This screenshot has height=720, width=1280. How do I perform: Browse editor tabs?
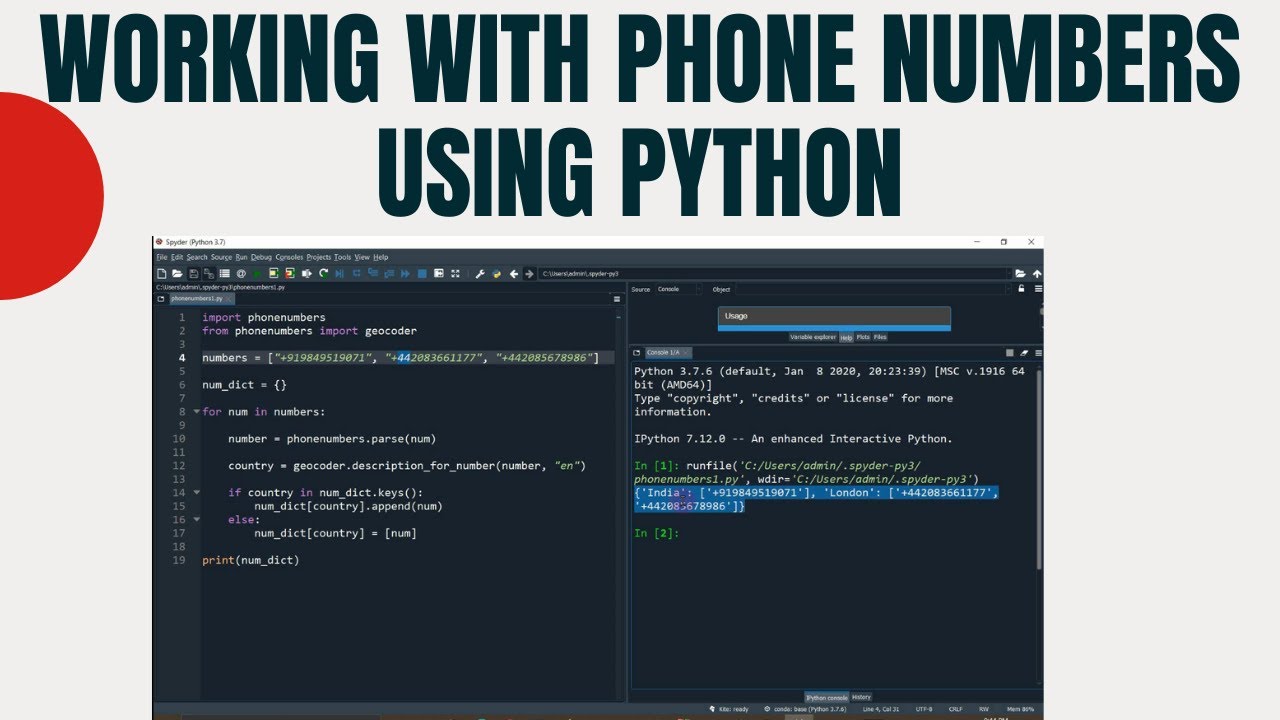coord(160,299)
